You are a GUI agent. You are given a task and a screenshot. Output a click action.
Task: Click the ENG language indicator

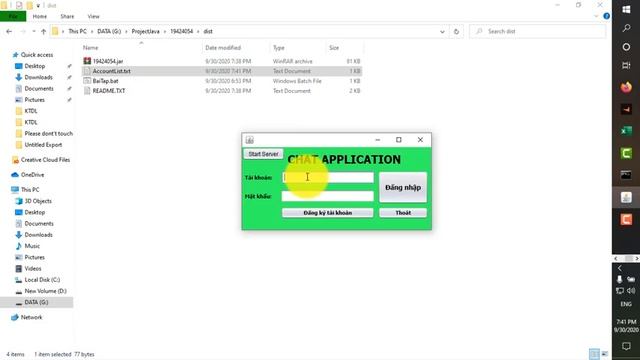click(626, 304)
